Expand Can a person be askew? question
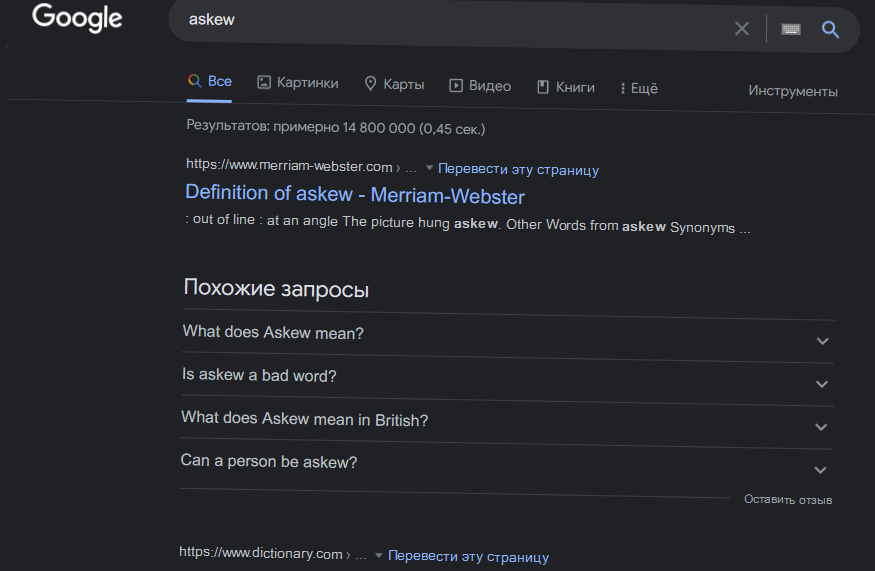Viewport: 875px width, 571px height. pyautogui.click(x=506, y=464)
